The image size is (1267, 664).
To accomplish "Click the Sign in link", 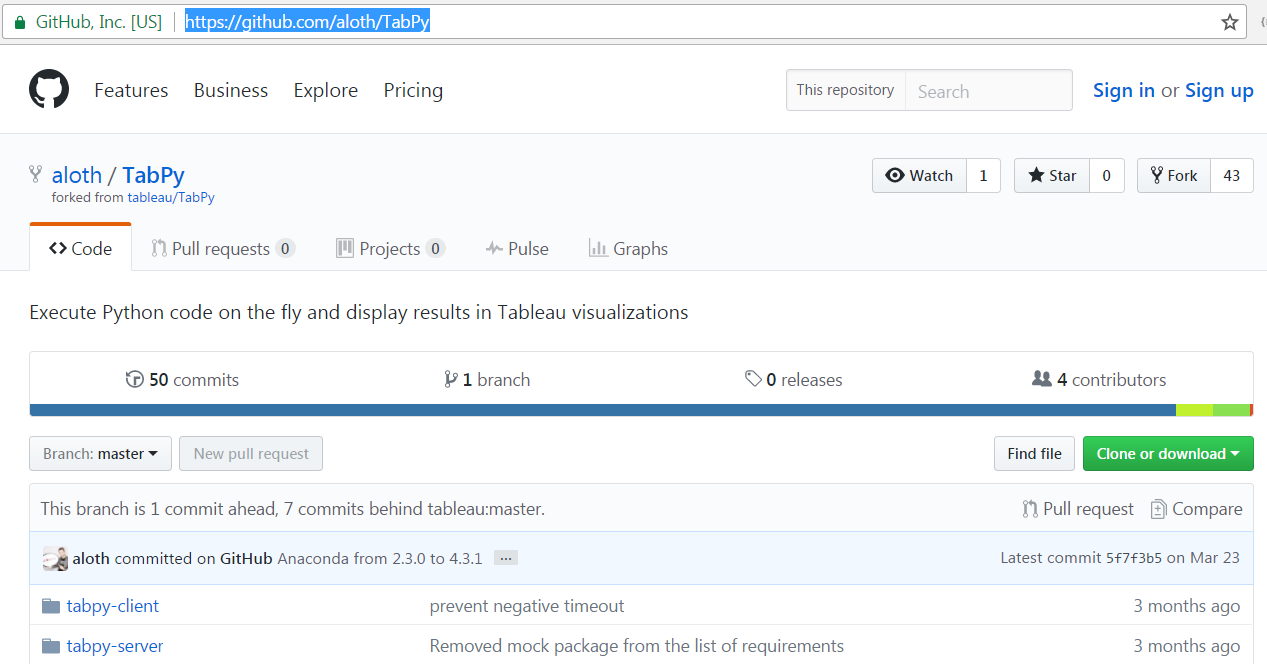I will click(x=1124, y=90).
